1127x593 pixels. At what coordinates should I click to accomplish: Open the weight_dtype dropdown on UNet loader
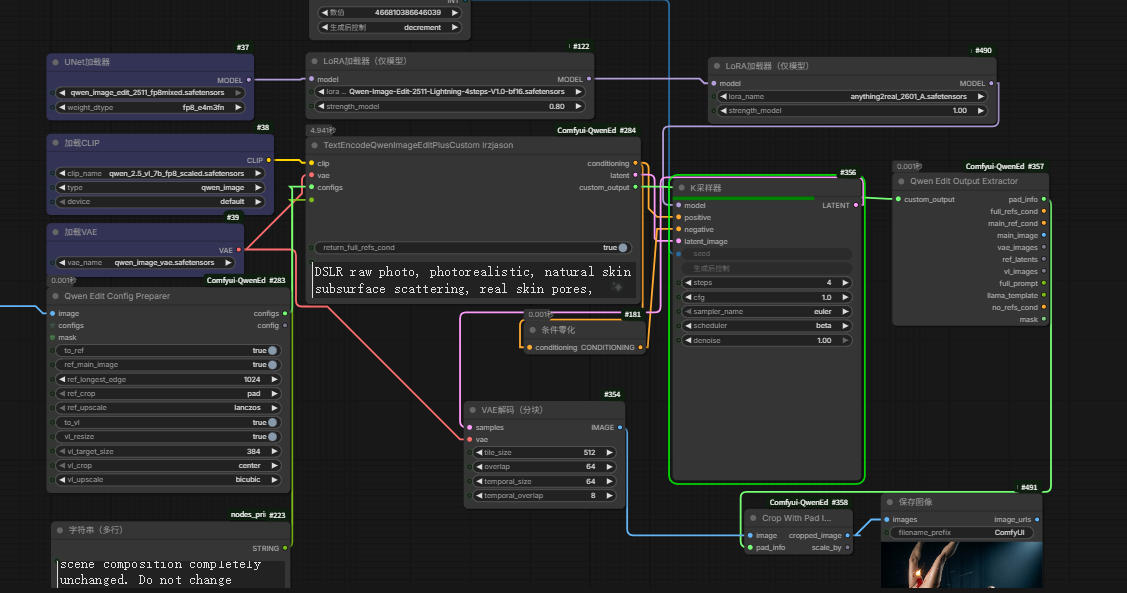click(150, 107)
